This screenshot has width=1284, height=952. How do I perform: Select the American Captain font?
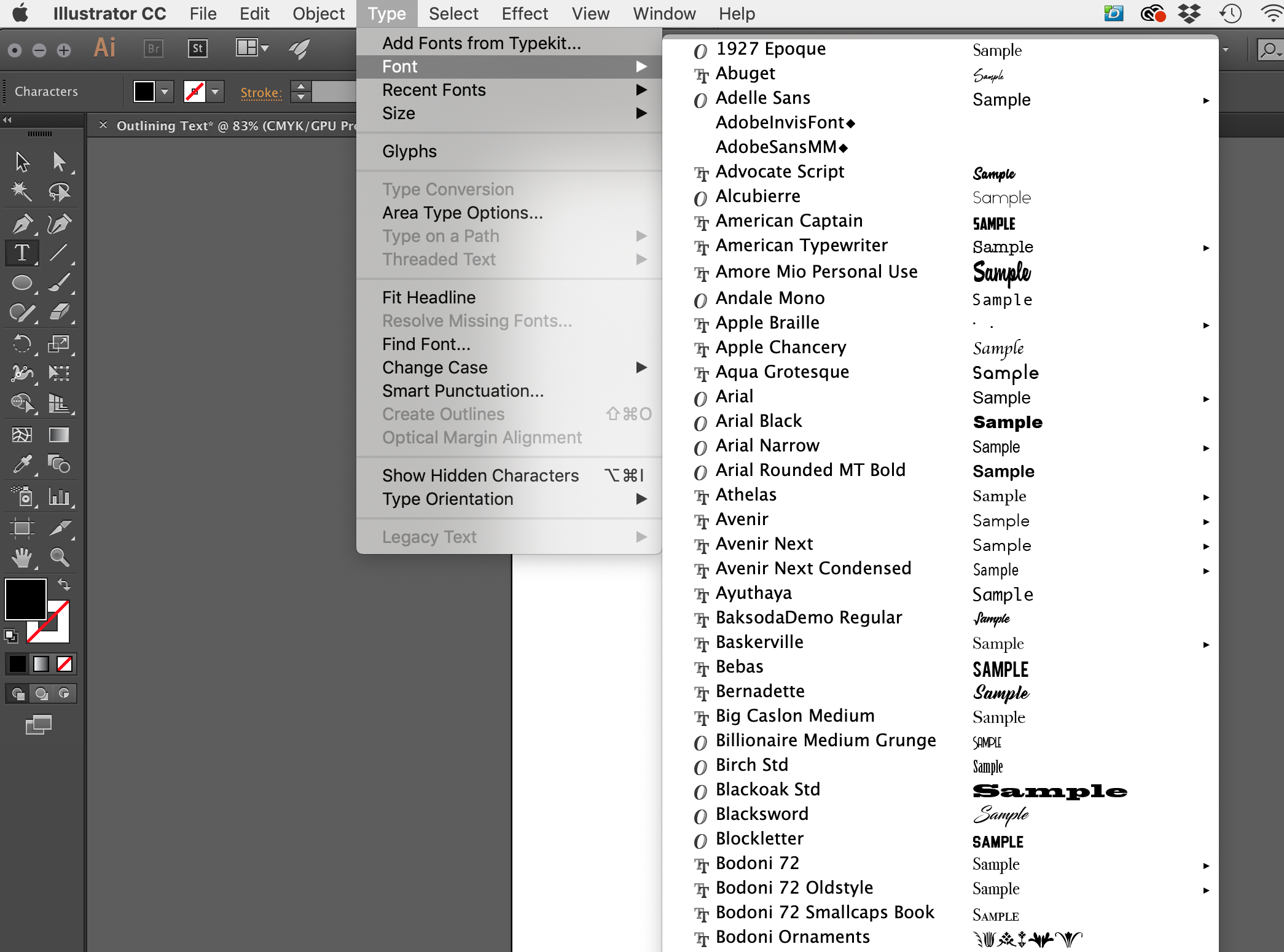click(940, 221)
